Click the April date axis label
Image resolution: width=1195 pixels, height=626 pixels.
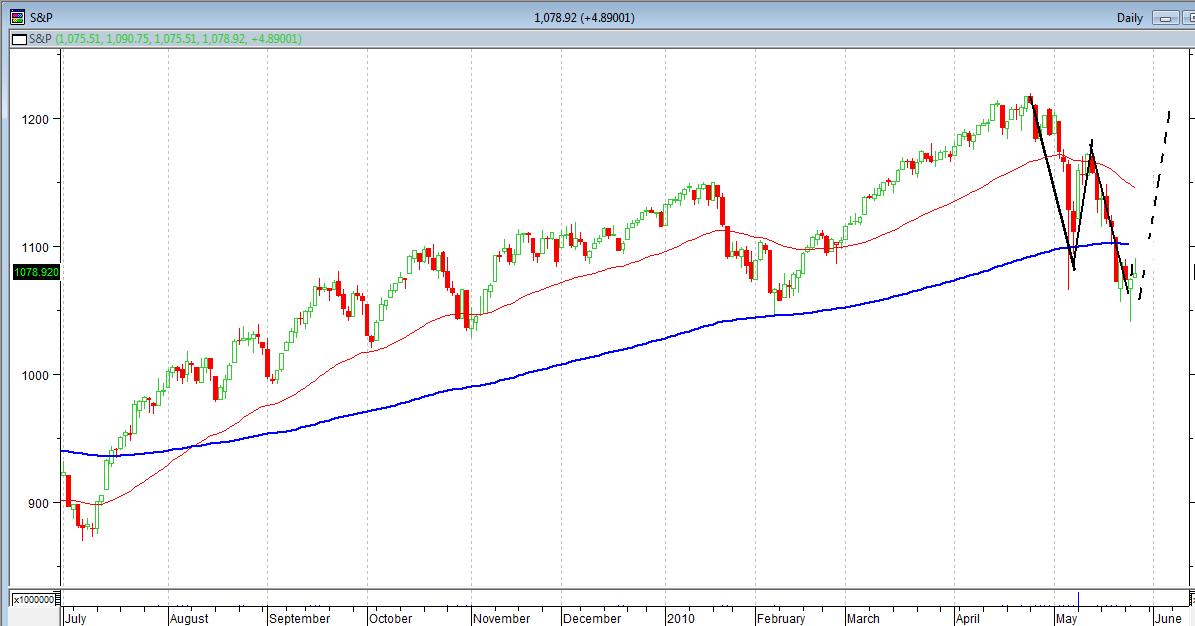[x=968, y=618]
